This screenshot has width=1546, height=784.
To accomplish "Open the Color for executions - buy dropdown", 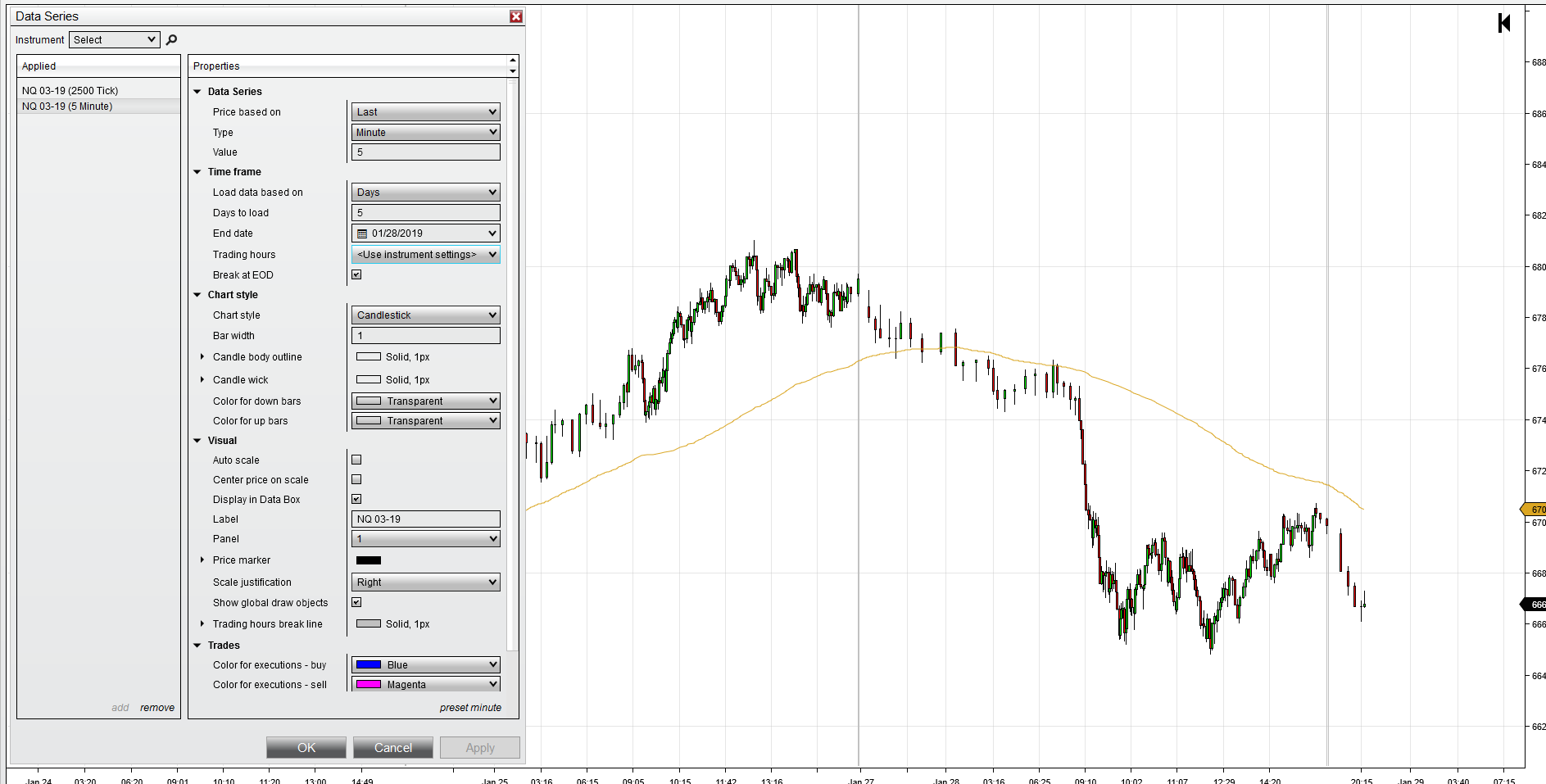I will coord(426,664).
